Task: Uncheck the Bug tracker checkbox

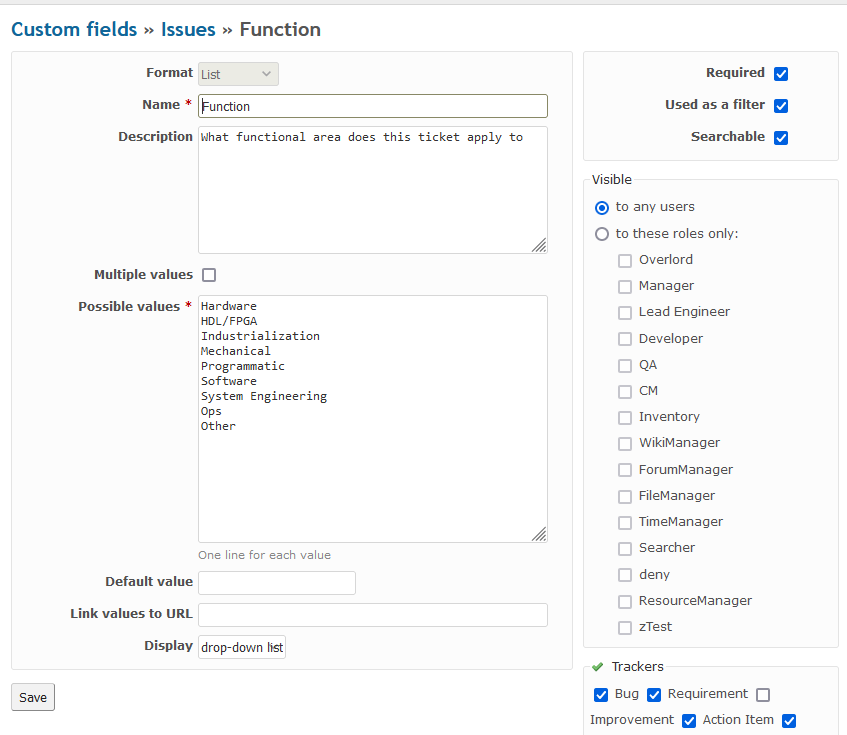Action: 601,694
